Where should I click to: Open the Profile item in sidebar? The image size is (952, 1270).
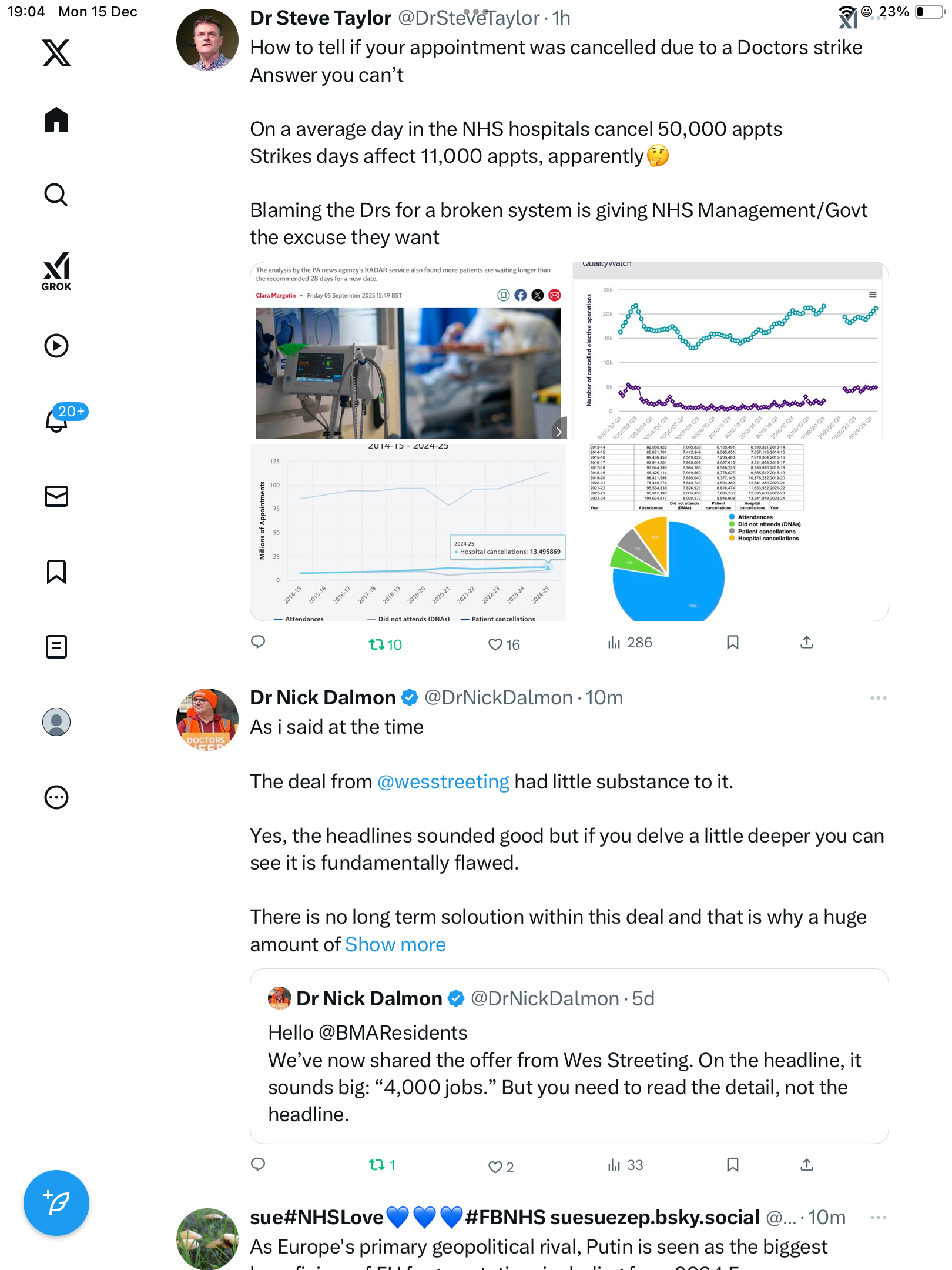(x=56, y=722)
